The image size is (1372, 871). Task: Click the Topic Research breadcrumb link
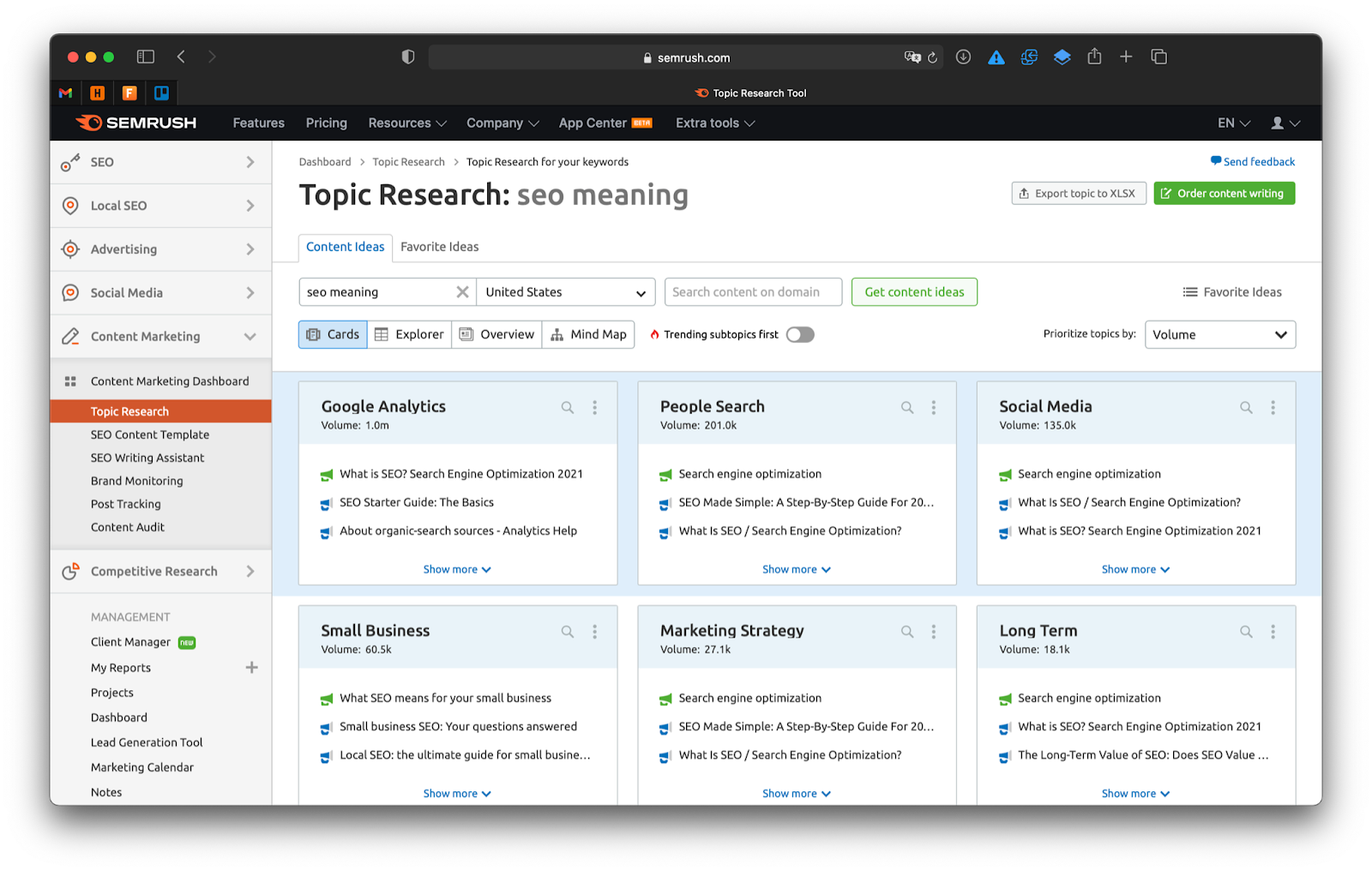pos(408,162)
